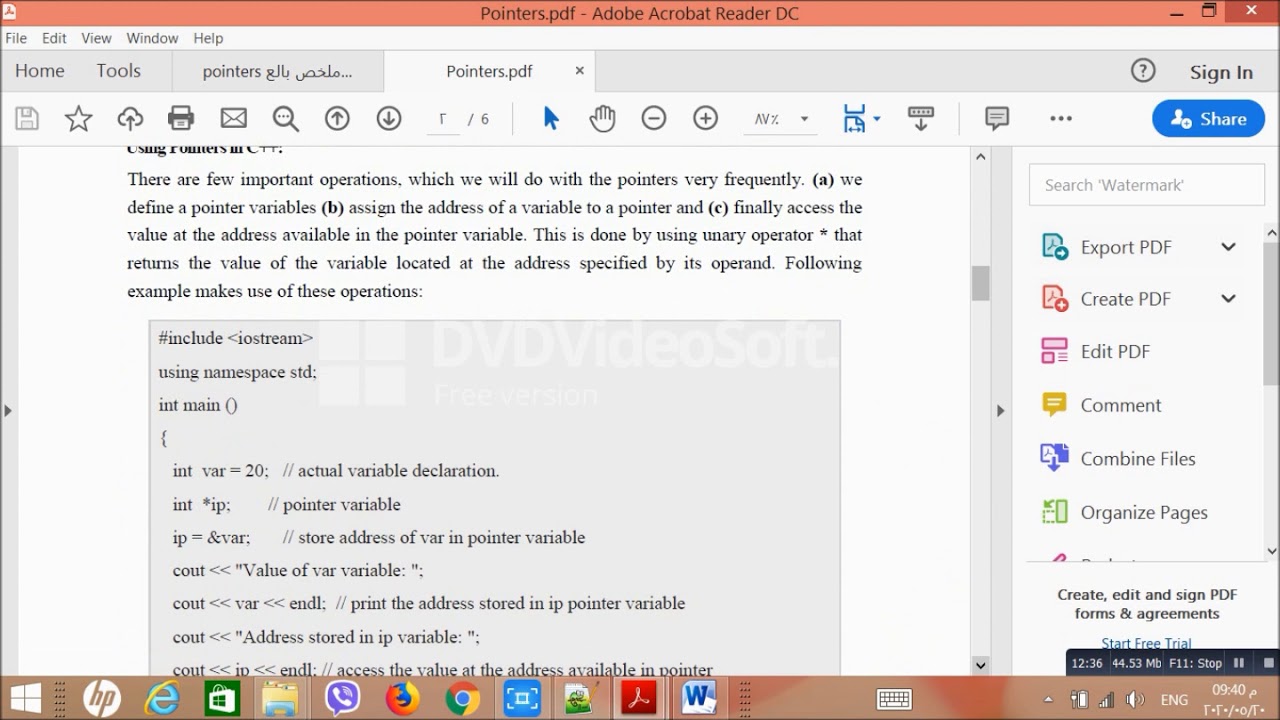Open the Window menu
The height and width of the screenshot is (720, 1280).
pyautogui.click(x=152, y=38)
